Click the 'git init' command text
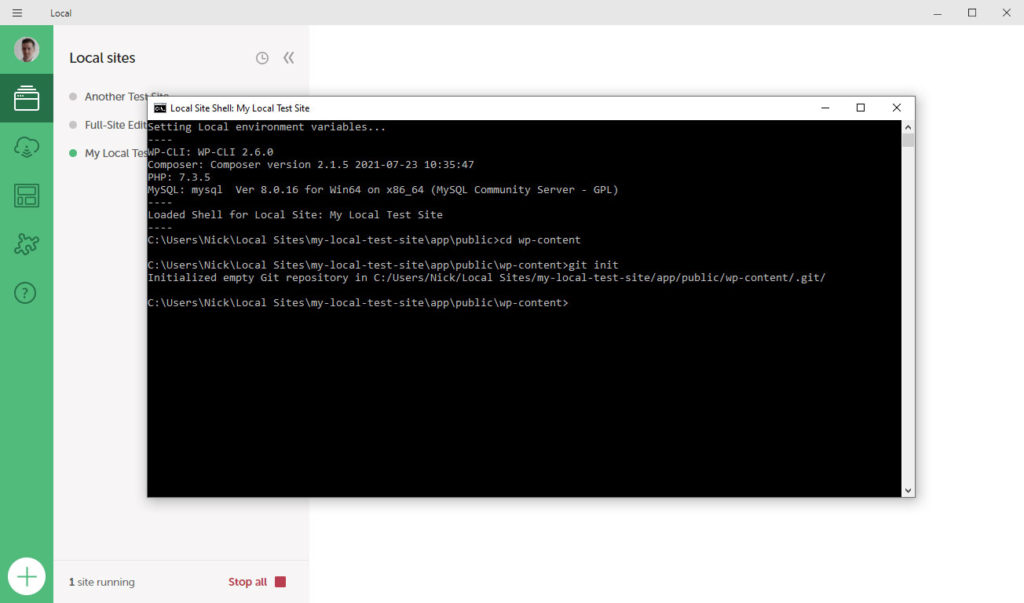 593,265
